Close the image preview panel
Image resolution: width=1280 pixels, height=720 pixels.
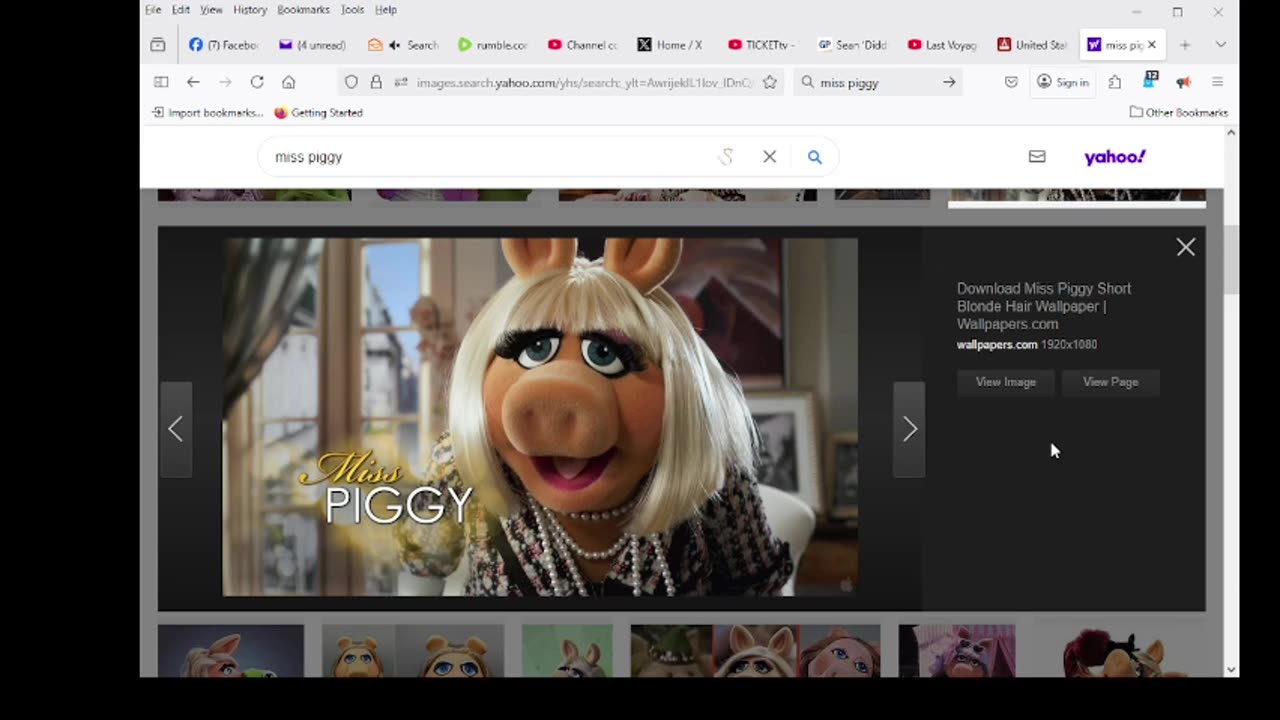point(1186,247)
